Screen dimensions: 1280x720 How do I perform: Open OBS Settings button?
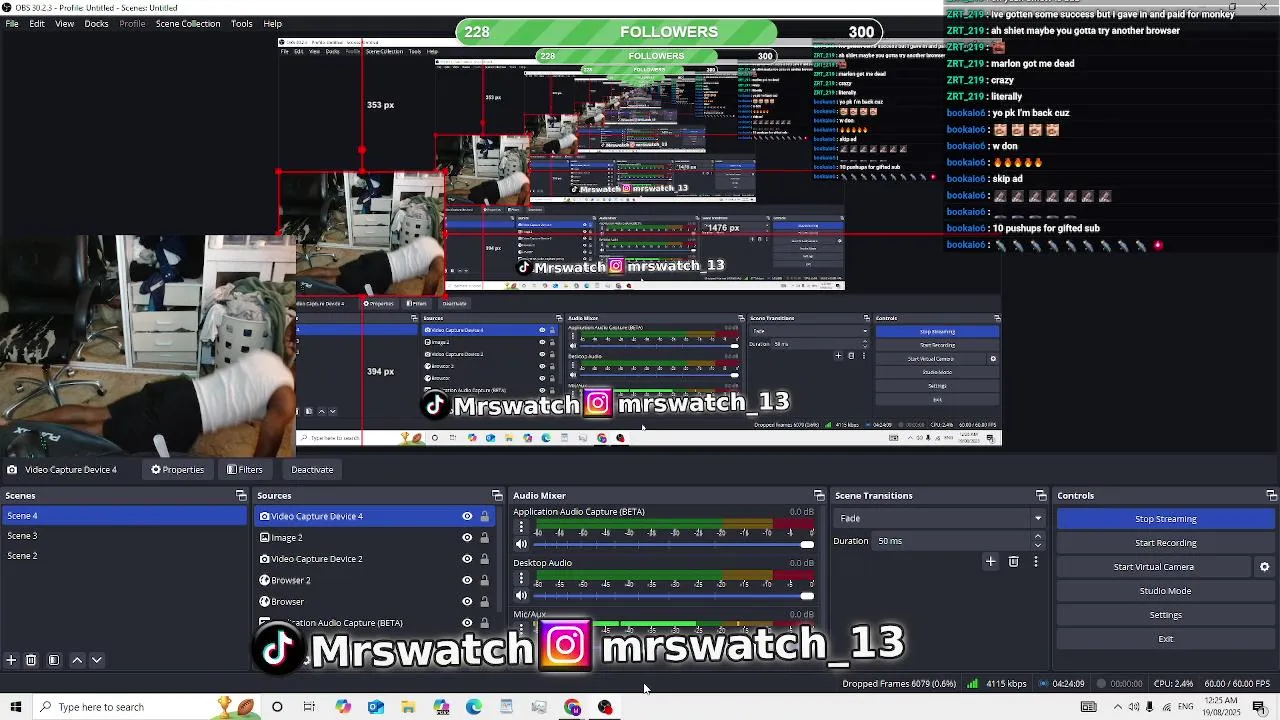pos(1165,615)
